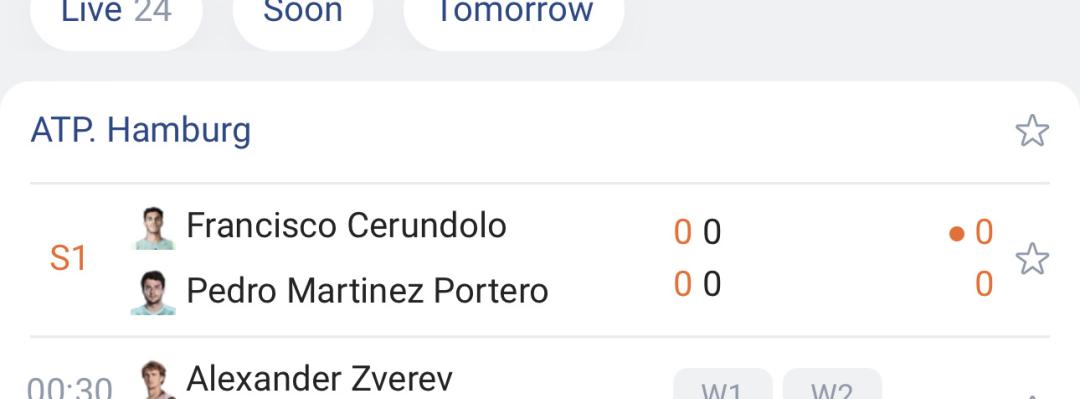1080x399 pixels.
Task: Open Francisco Cerundolo's name link
Action: (346, 225)
